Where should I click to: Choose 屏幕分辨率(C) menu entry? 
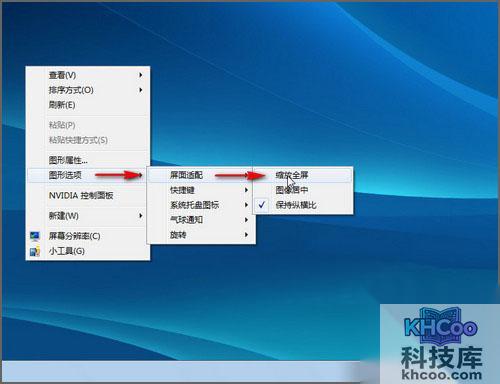coord(88,236)
